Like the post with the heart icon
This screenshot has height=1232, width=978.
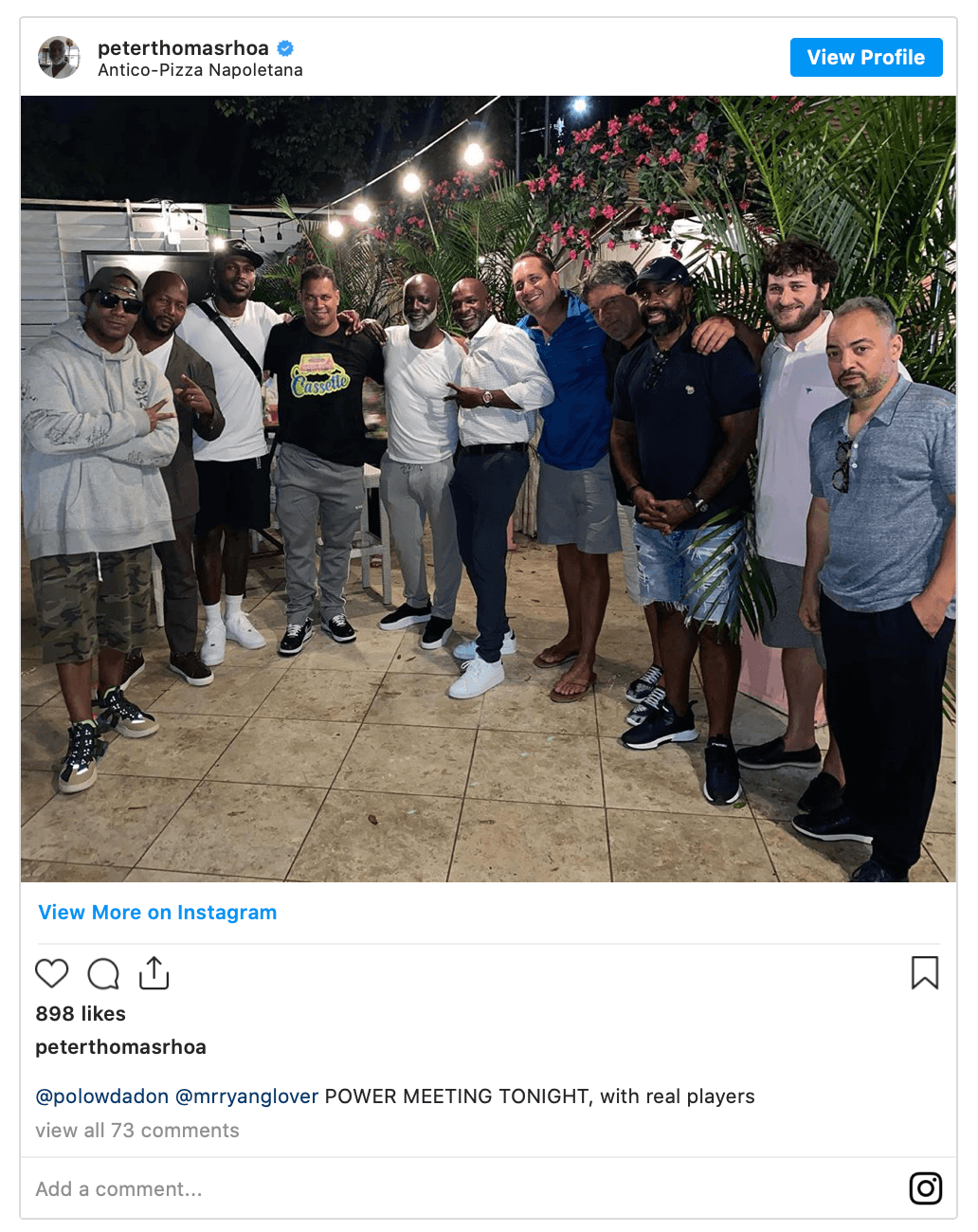coord(52,973)
